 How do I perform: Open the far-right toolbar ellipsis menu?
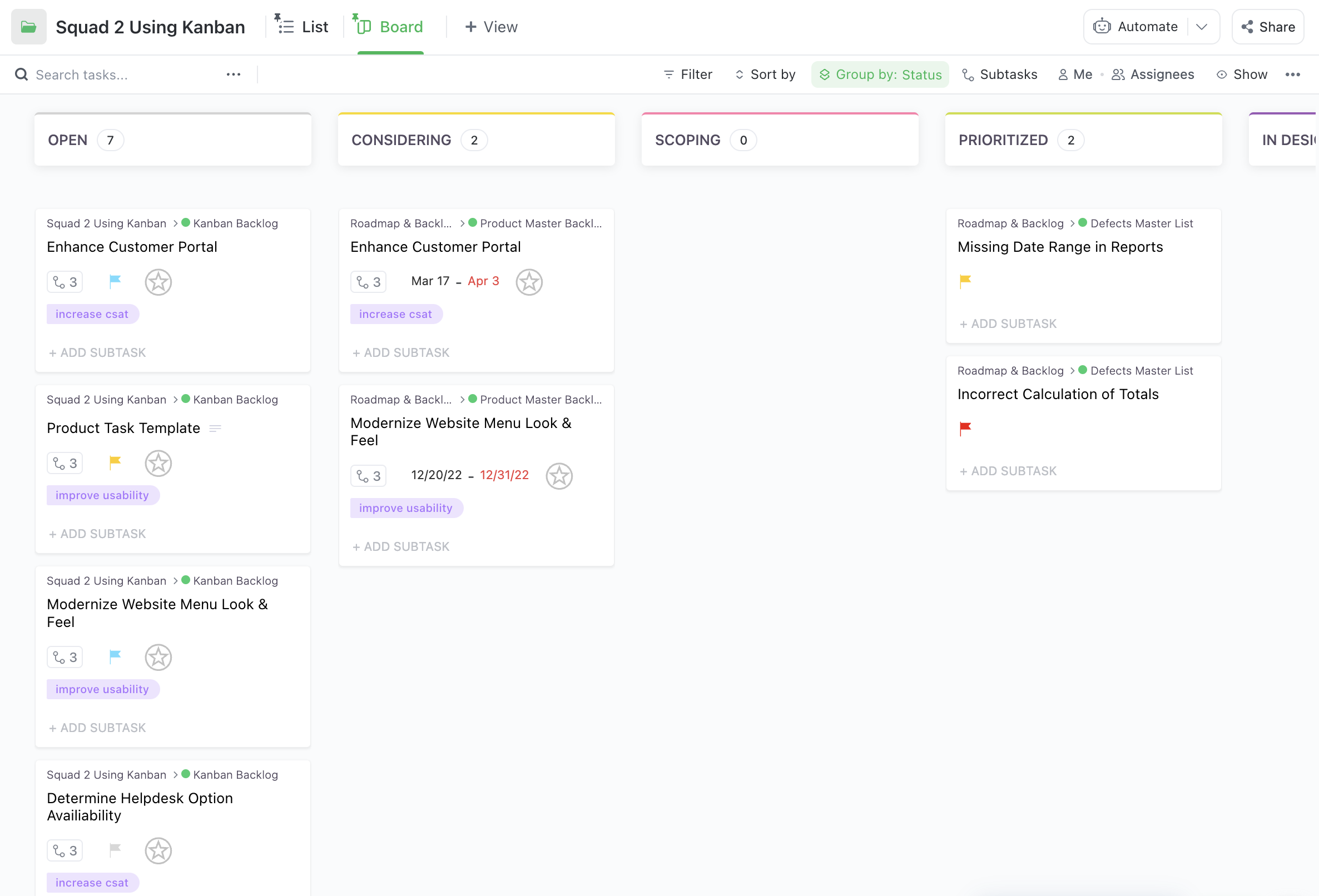[x=1292, y=74]
